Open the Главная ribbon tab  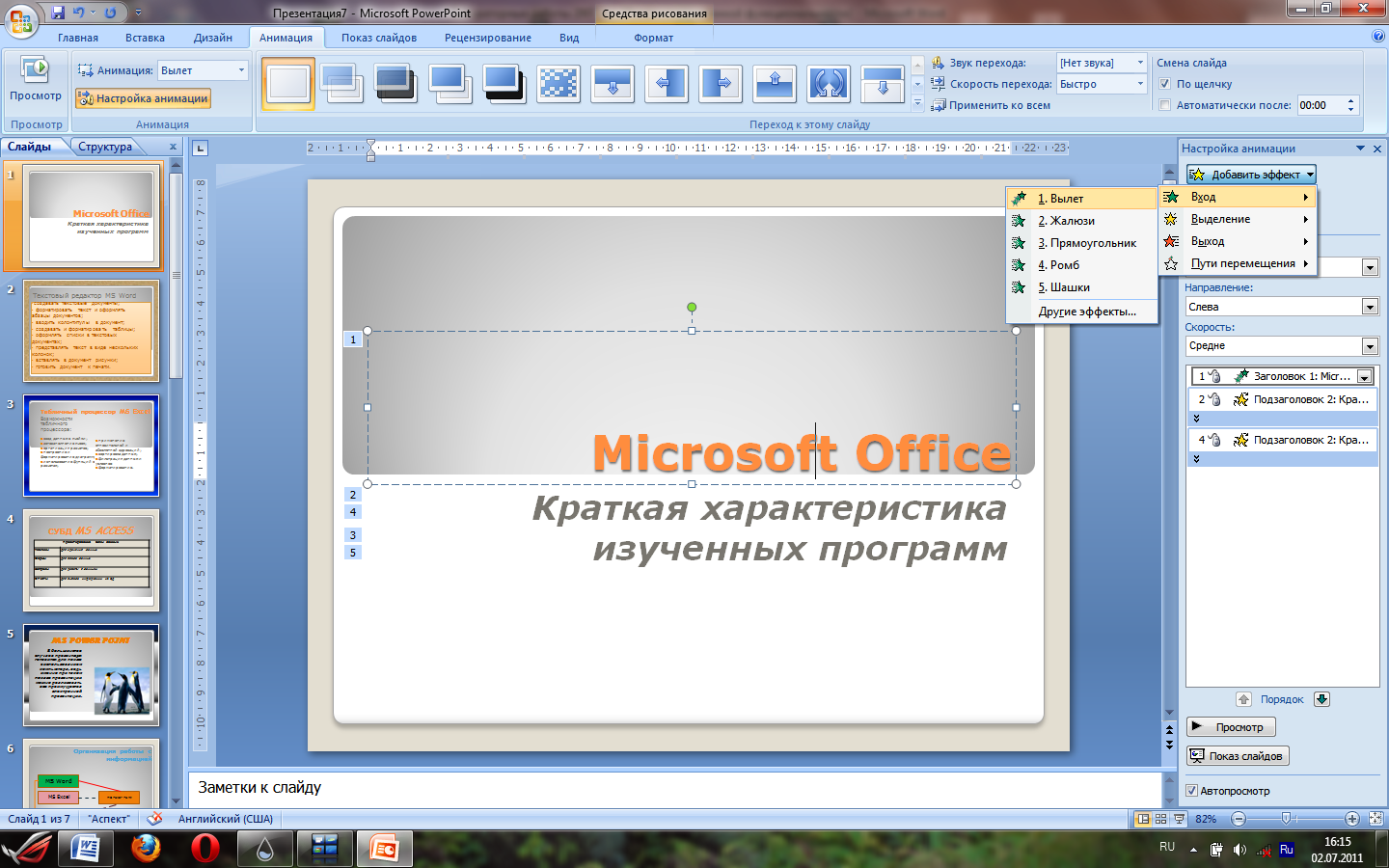[78, 38]
